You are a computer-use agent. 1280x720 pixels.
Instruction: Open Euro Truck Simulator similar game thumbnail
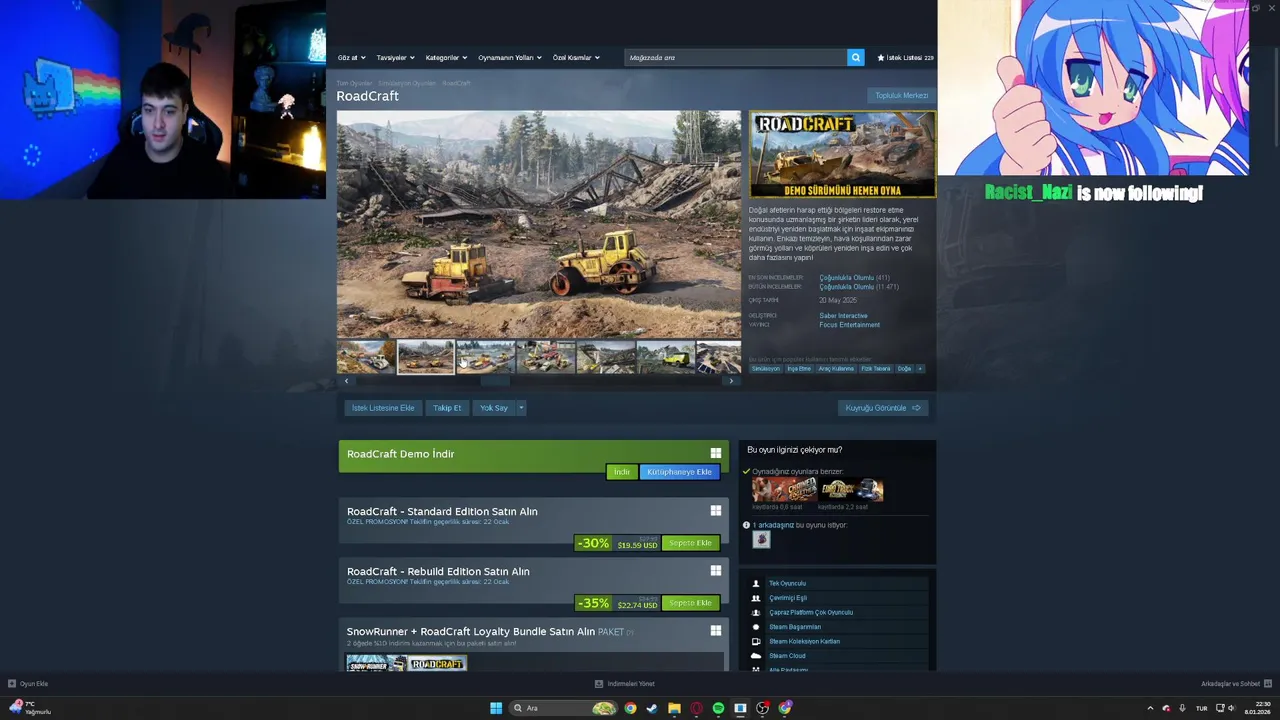tap(851, 490)
